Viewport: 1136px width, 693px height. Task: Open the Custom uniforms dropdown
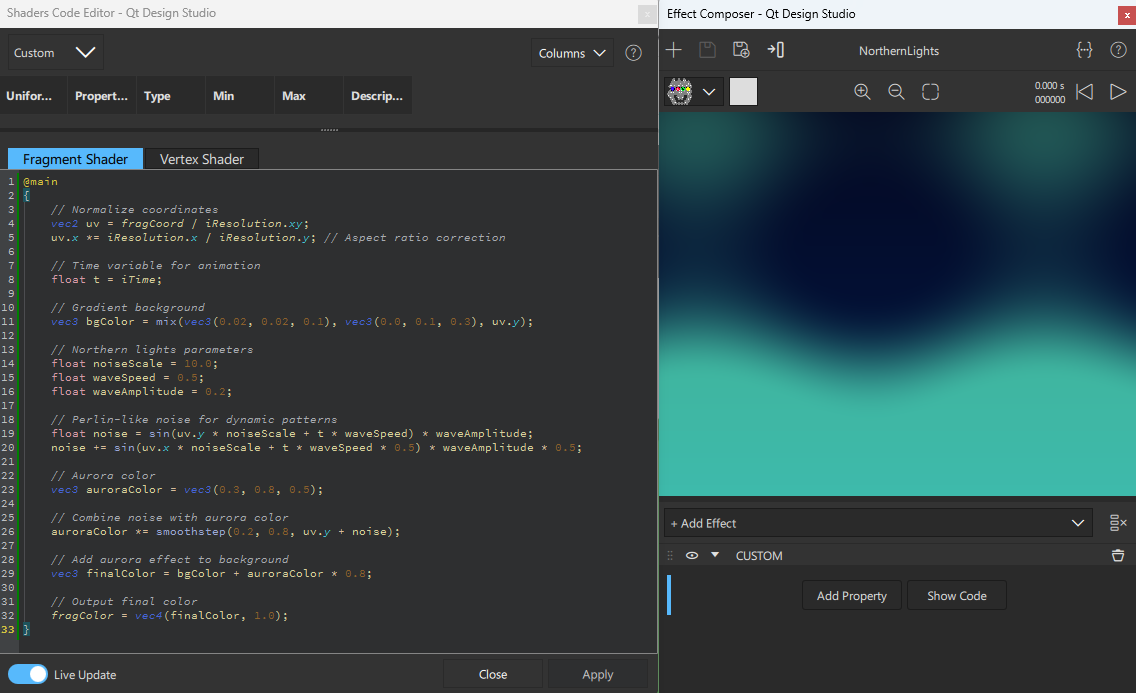(x=55, y=51)
